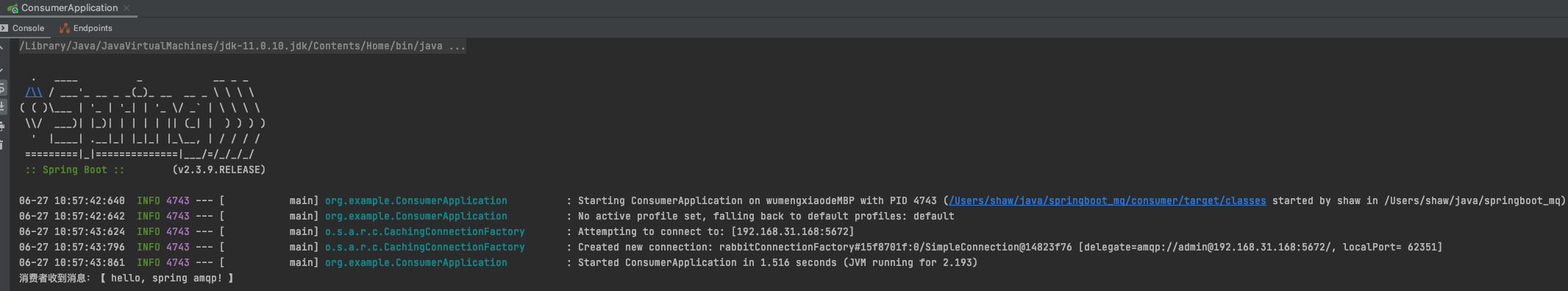Click the blue ASCII banner link

(x=34, y=92)
